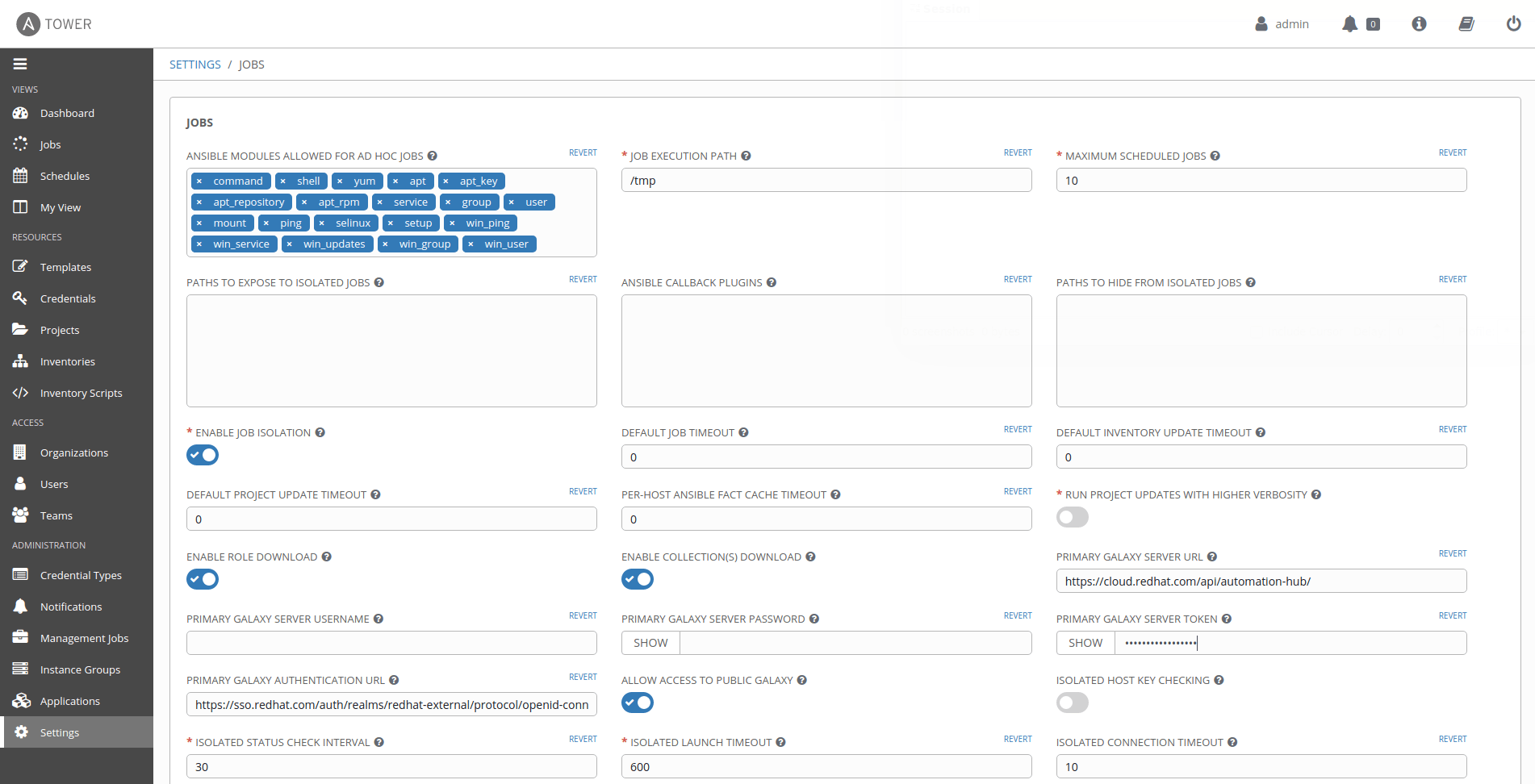Open the Tower documentation book icon

point(1466,23)
